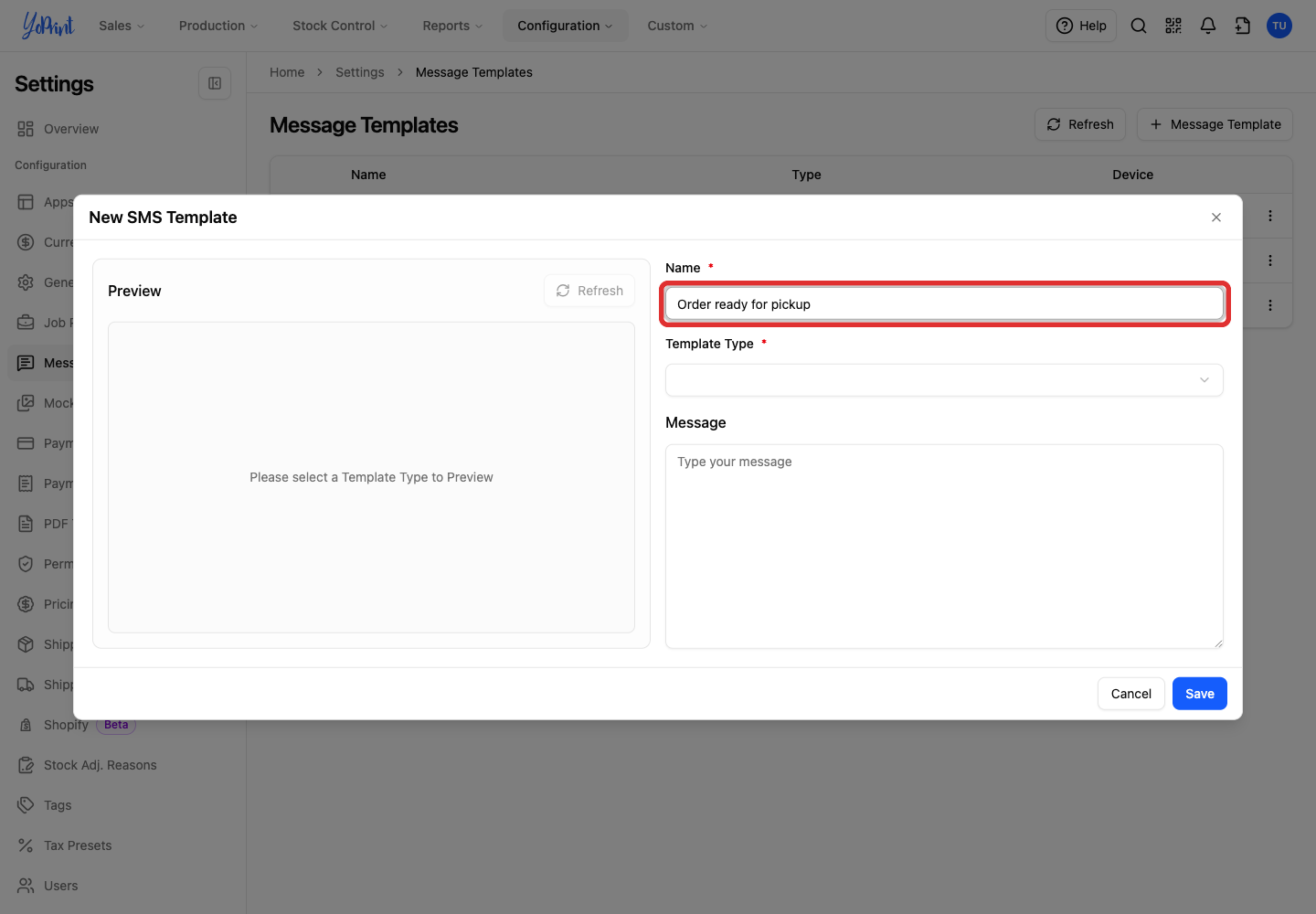
Task: Open the Overview sidebar icon
Action: click(26, 129)
